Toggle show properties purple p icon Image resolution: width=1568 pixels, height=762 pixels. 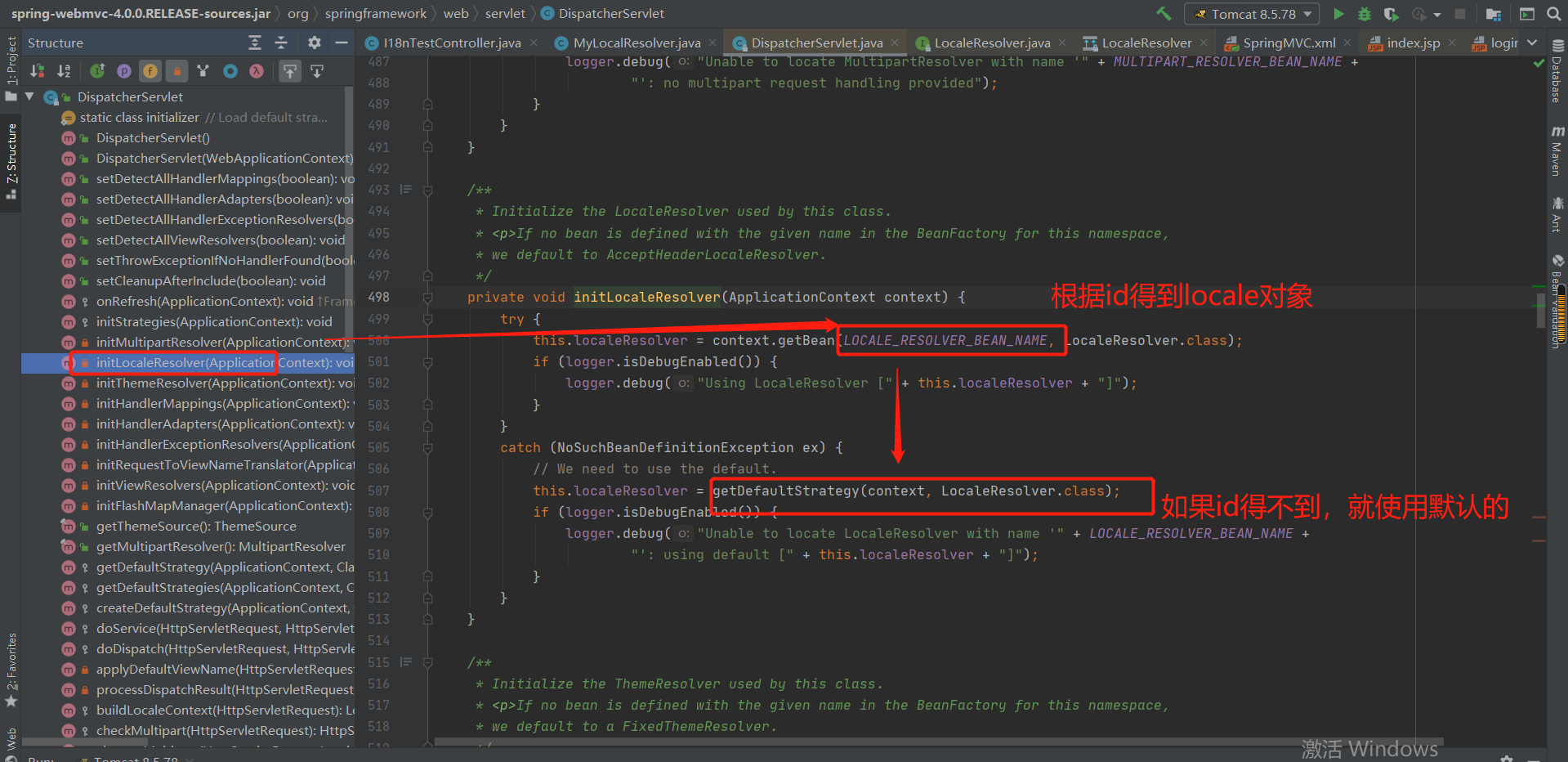(x=124, y=71)
